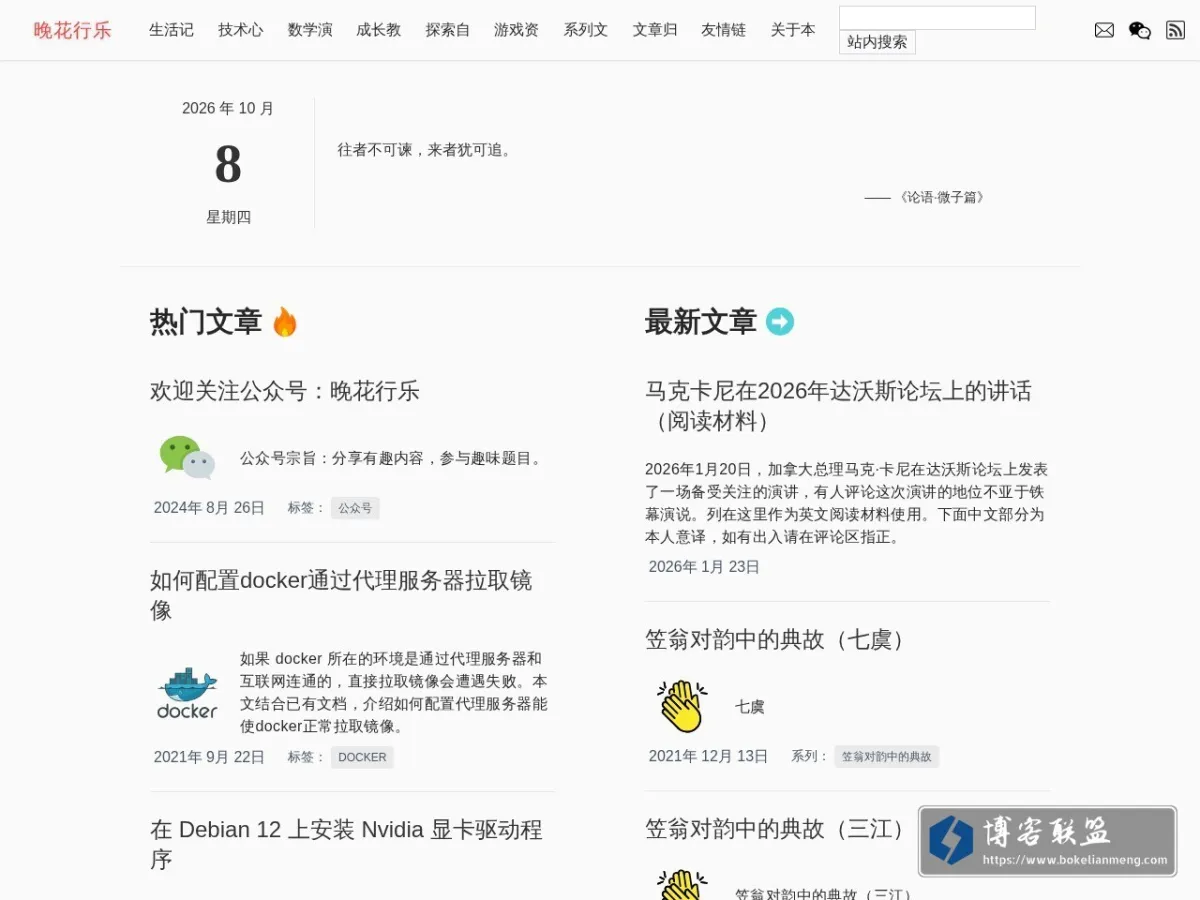Click the date 2026年 1月 23日

704,567
